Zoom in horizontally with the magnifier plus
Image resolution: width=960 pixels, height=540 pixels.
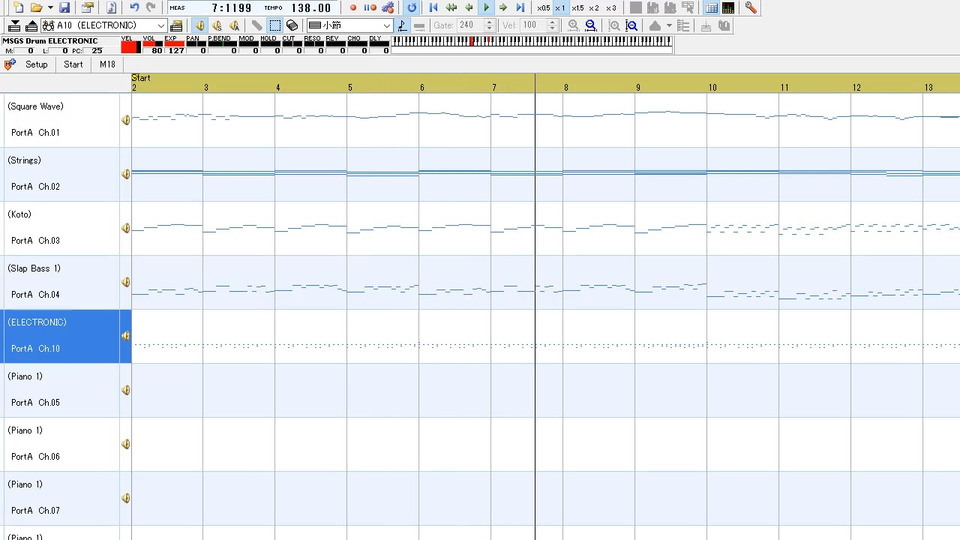pyautogui.click(x=573, y=26)
